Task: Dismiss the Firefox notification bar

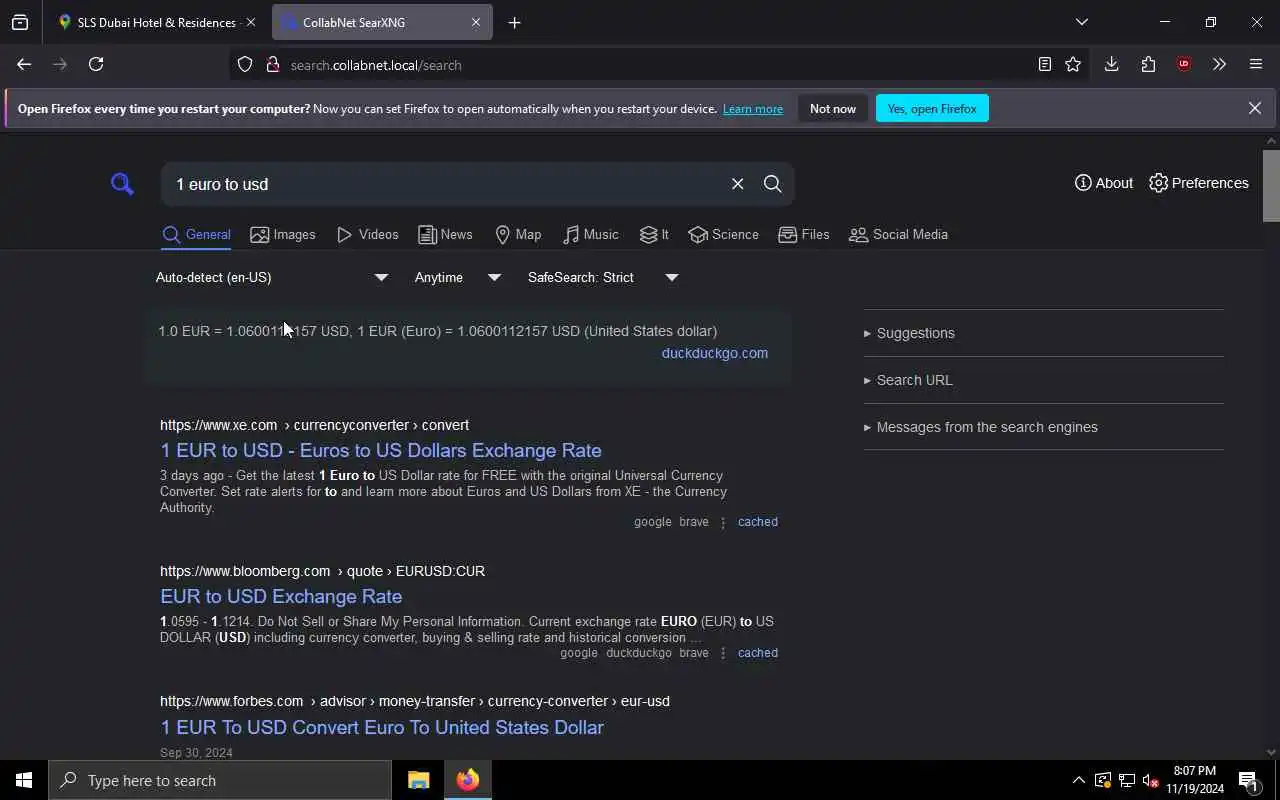Action: pyautogui.click(x=1255, y=108)
